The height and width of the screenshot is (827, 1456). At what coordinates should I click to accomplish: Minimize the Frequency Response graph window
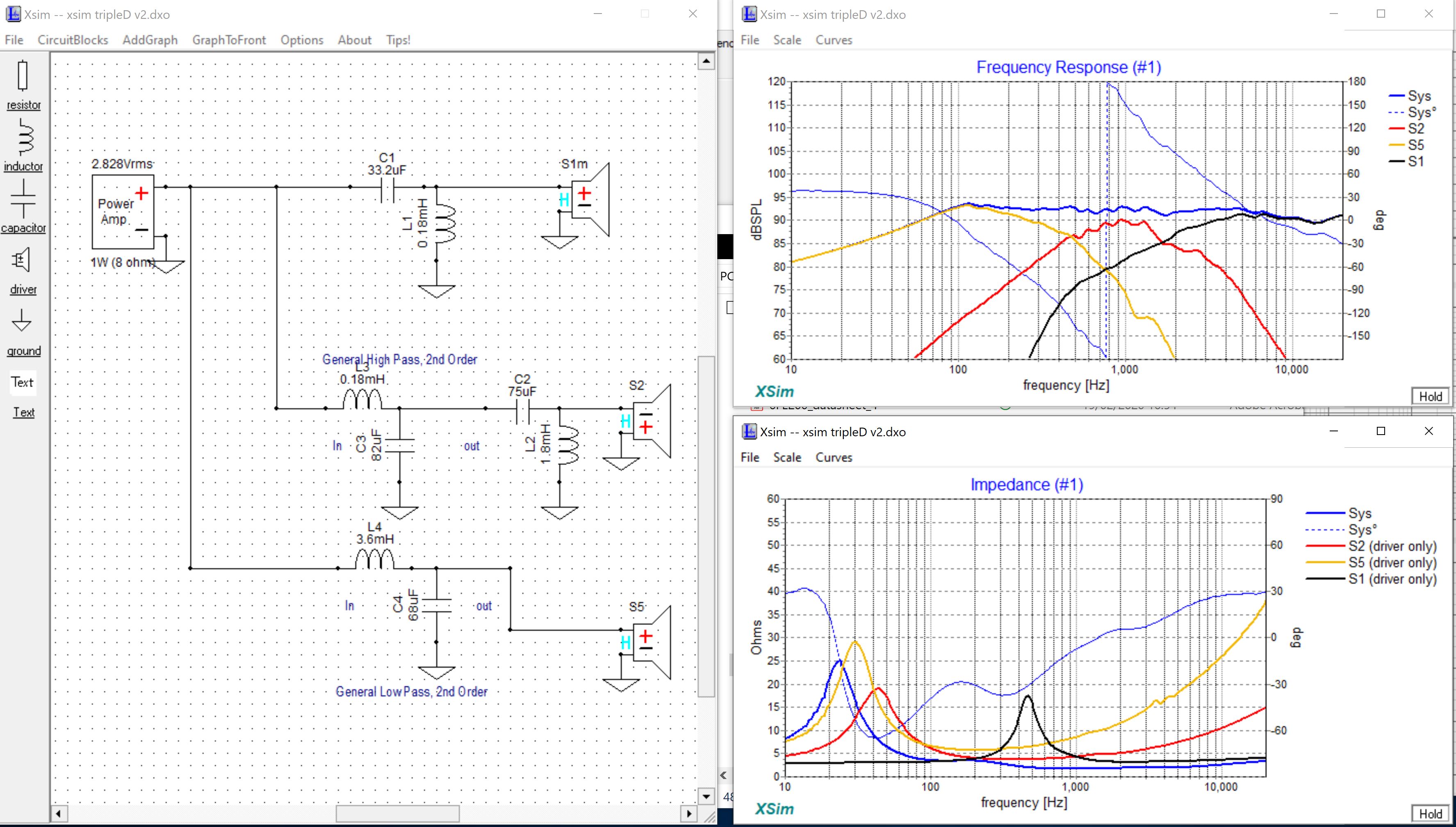(1333, 14)
